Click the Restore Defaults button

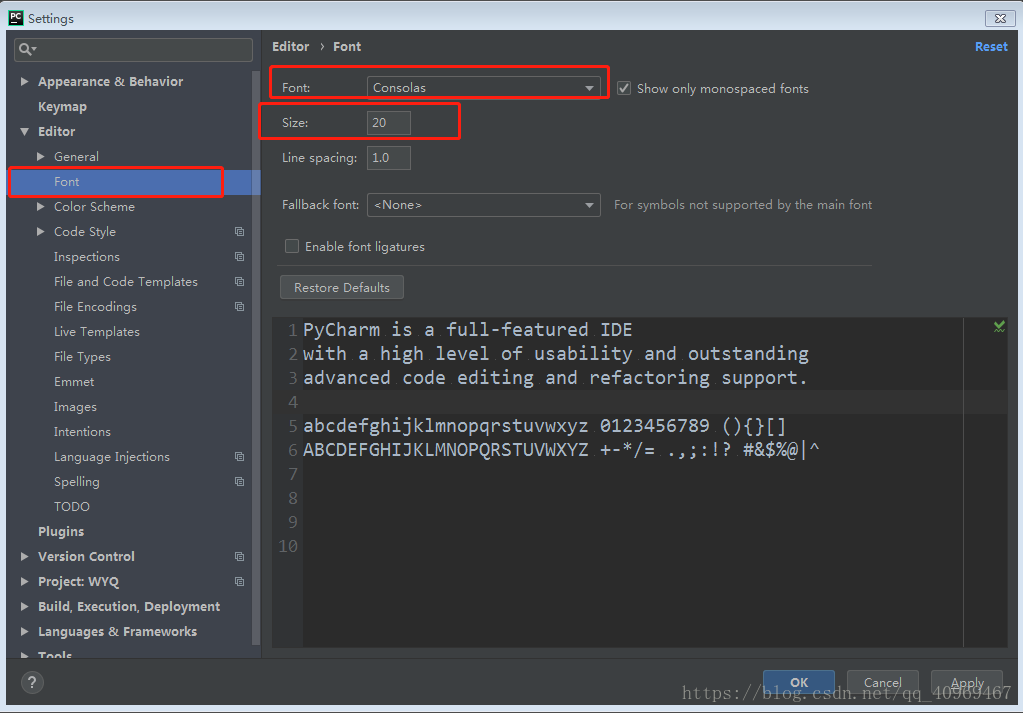point(342,288)
